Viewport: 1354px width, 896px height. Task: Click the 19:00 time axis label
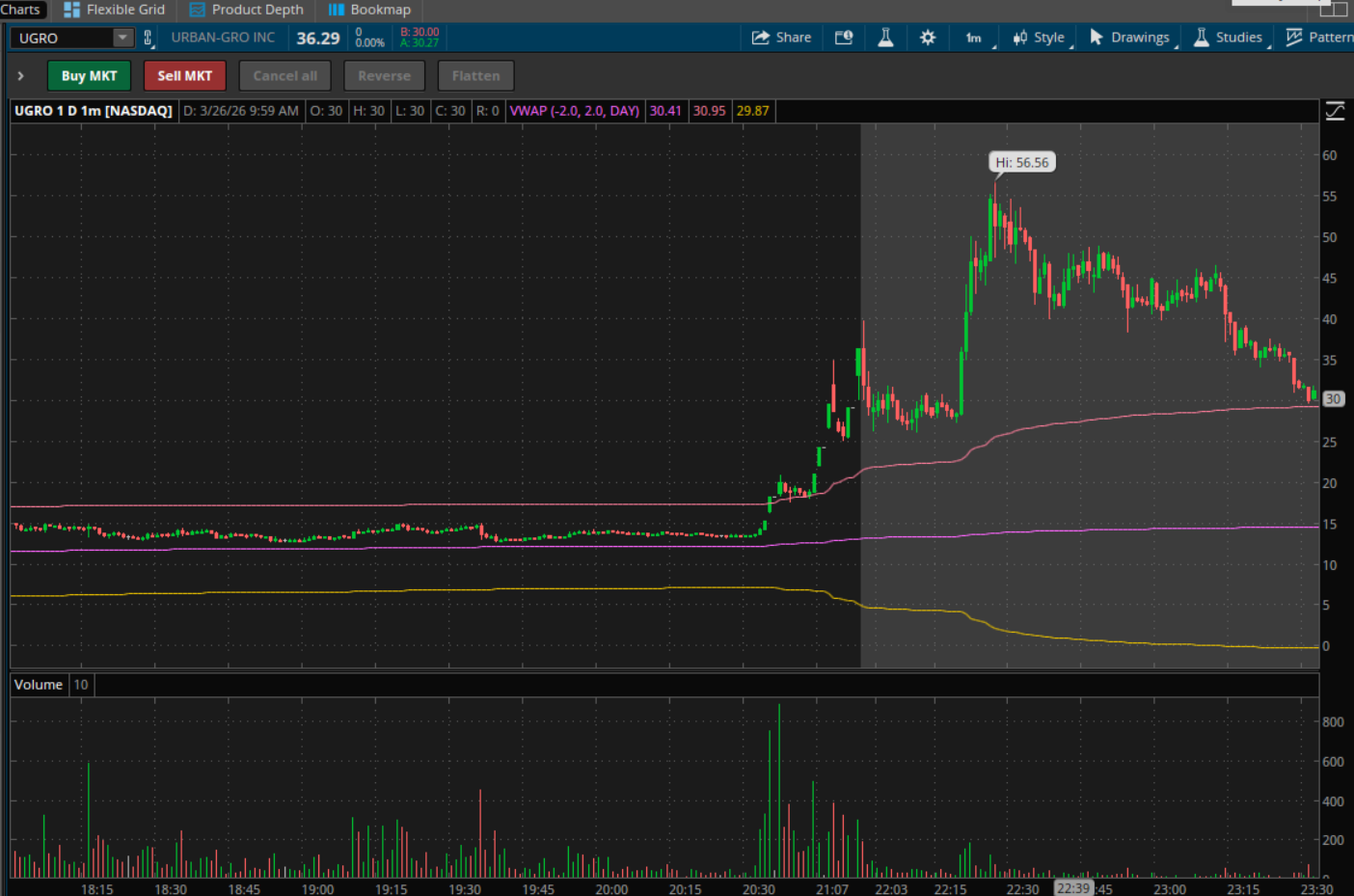tap(317, 889)
